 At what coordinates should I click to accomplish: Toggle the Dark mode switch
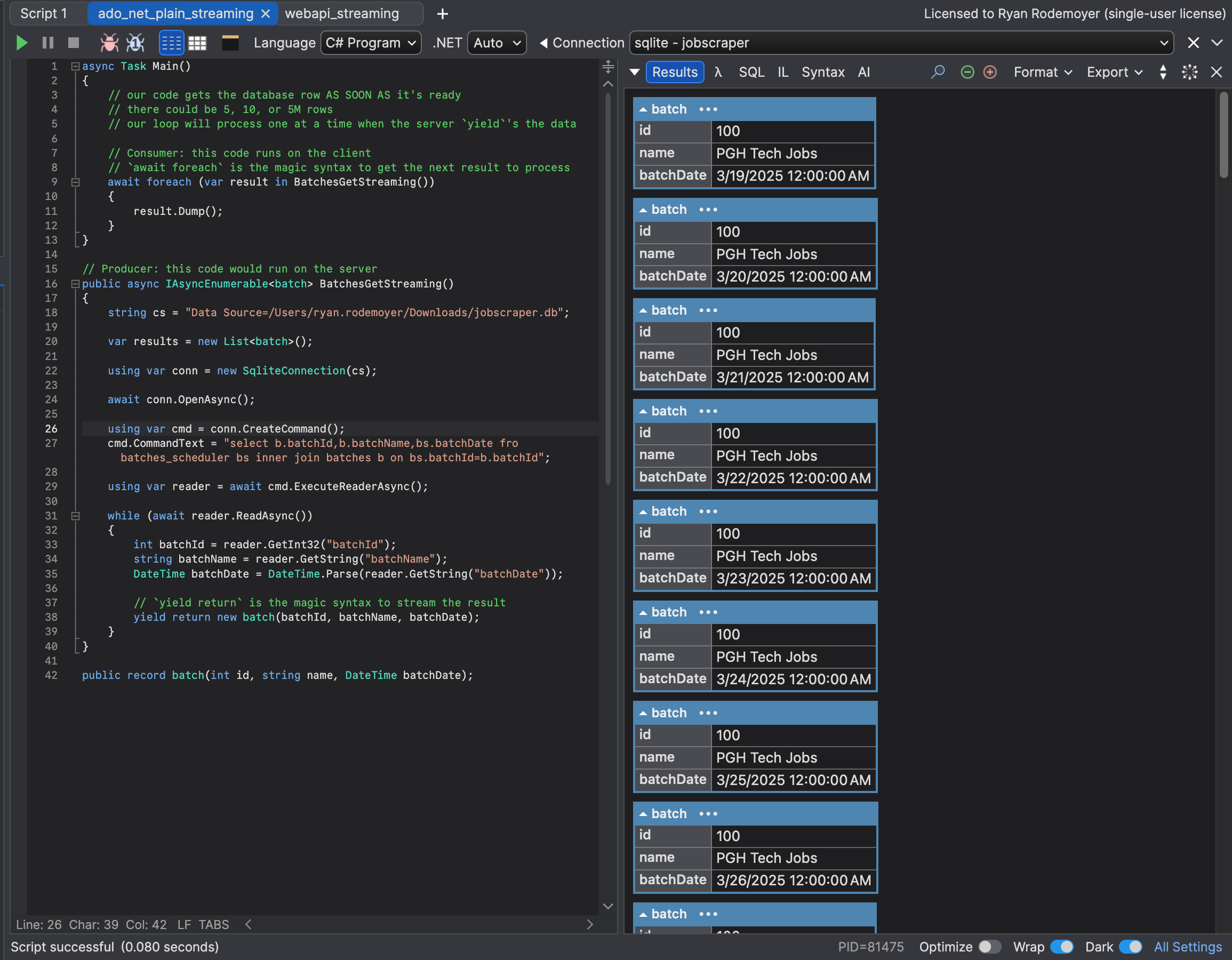1131,947
